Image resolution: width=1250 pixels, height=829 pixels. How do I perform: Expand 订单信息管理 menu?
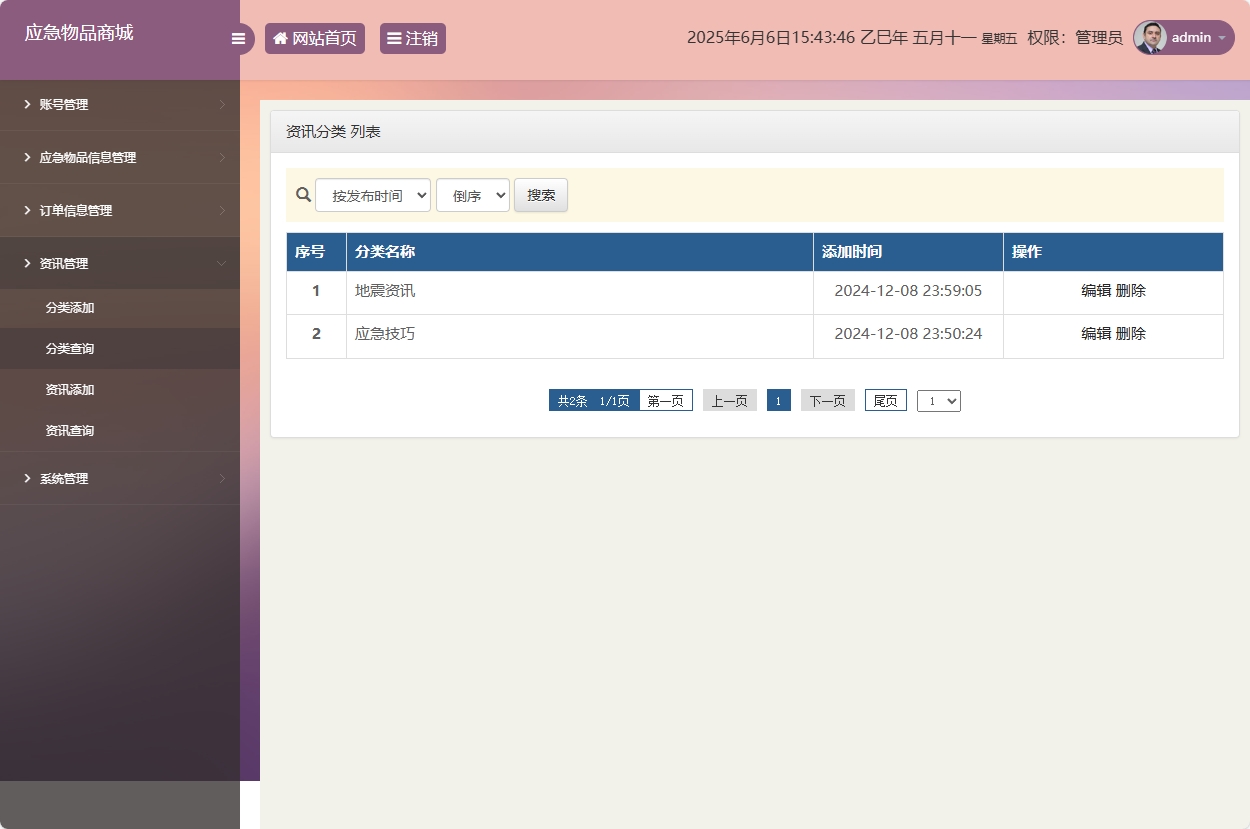pyautogui.click(x=120, y=210)
